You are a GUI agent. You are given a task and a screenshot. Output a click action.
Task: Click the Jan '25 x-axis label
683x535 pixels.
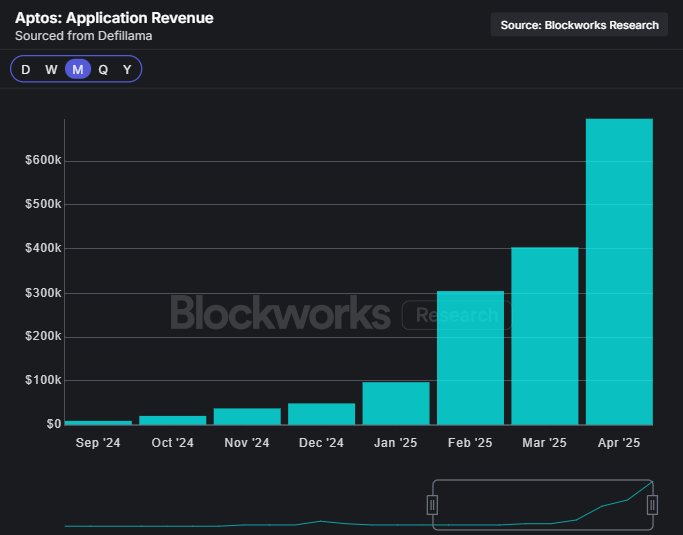[x=396, y=443]
